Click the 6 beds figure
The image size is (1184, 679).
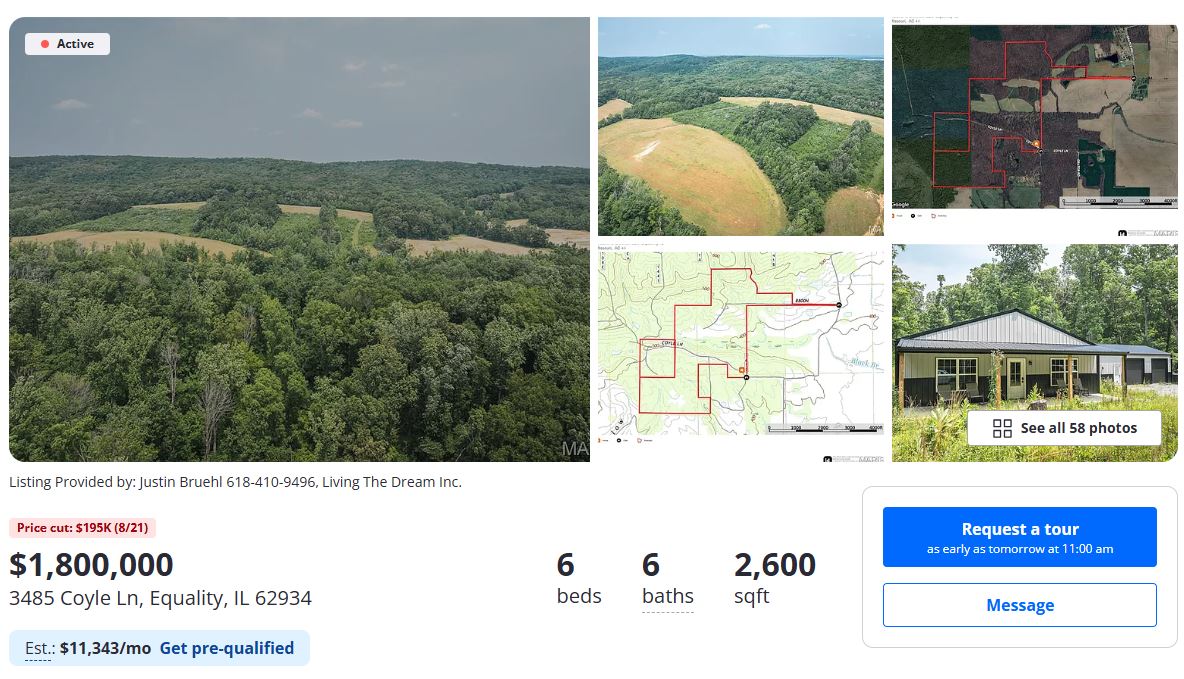tap(578, 578)
